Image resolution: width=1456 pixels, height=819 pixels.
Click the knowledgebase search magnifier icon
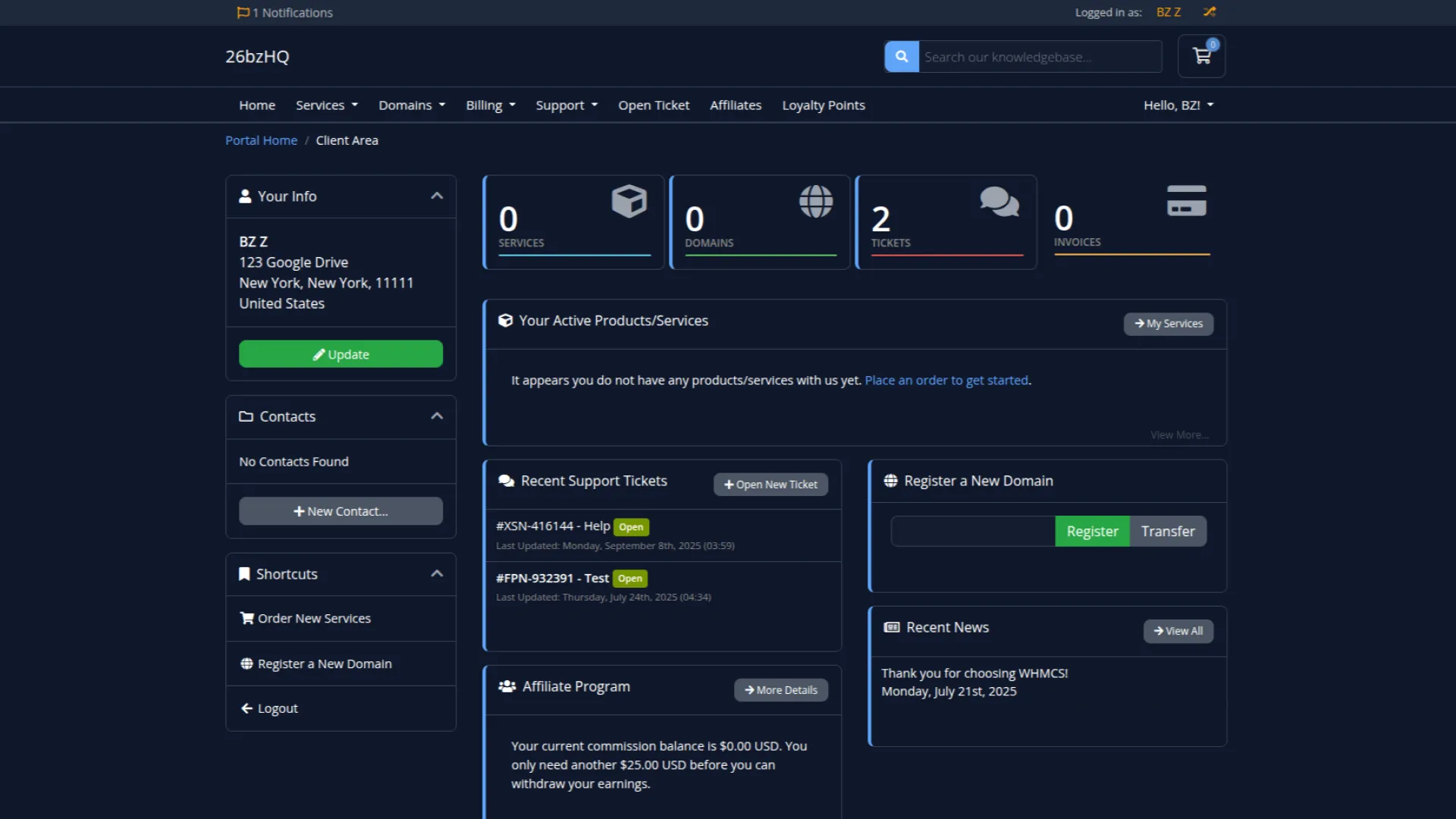(x=902, y=56)
